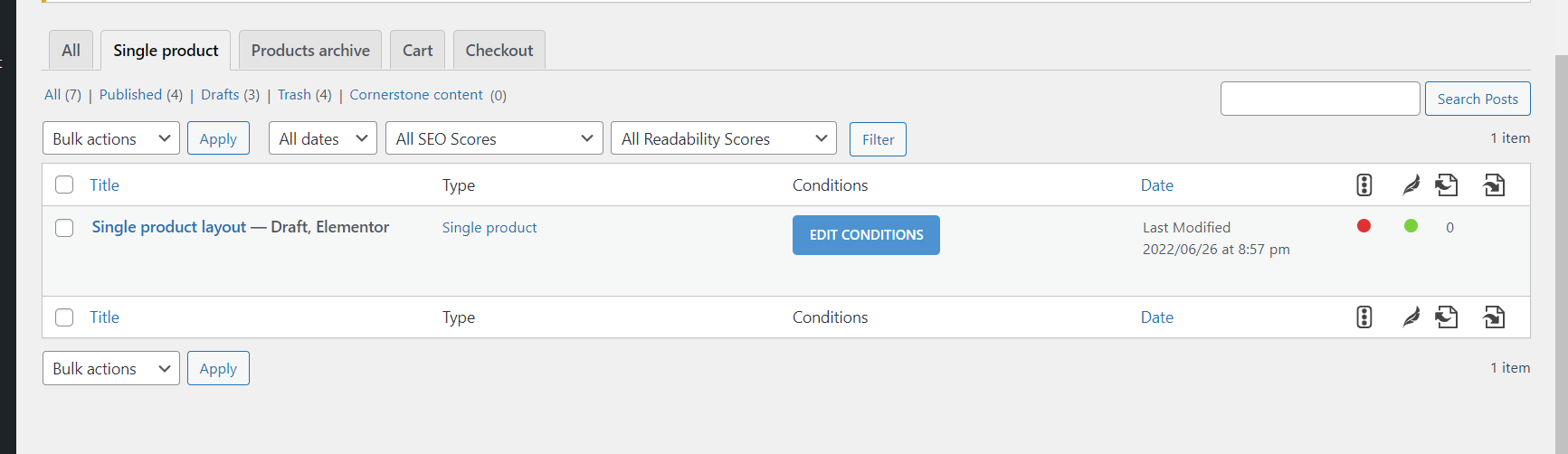Select the Checkout tab
The width and height of the screenshot is (1568, 454).
(499, 51)
